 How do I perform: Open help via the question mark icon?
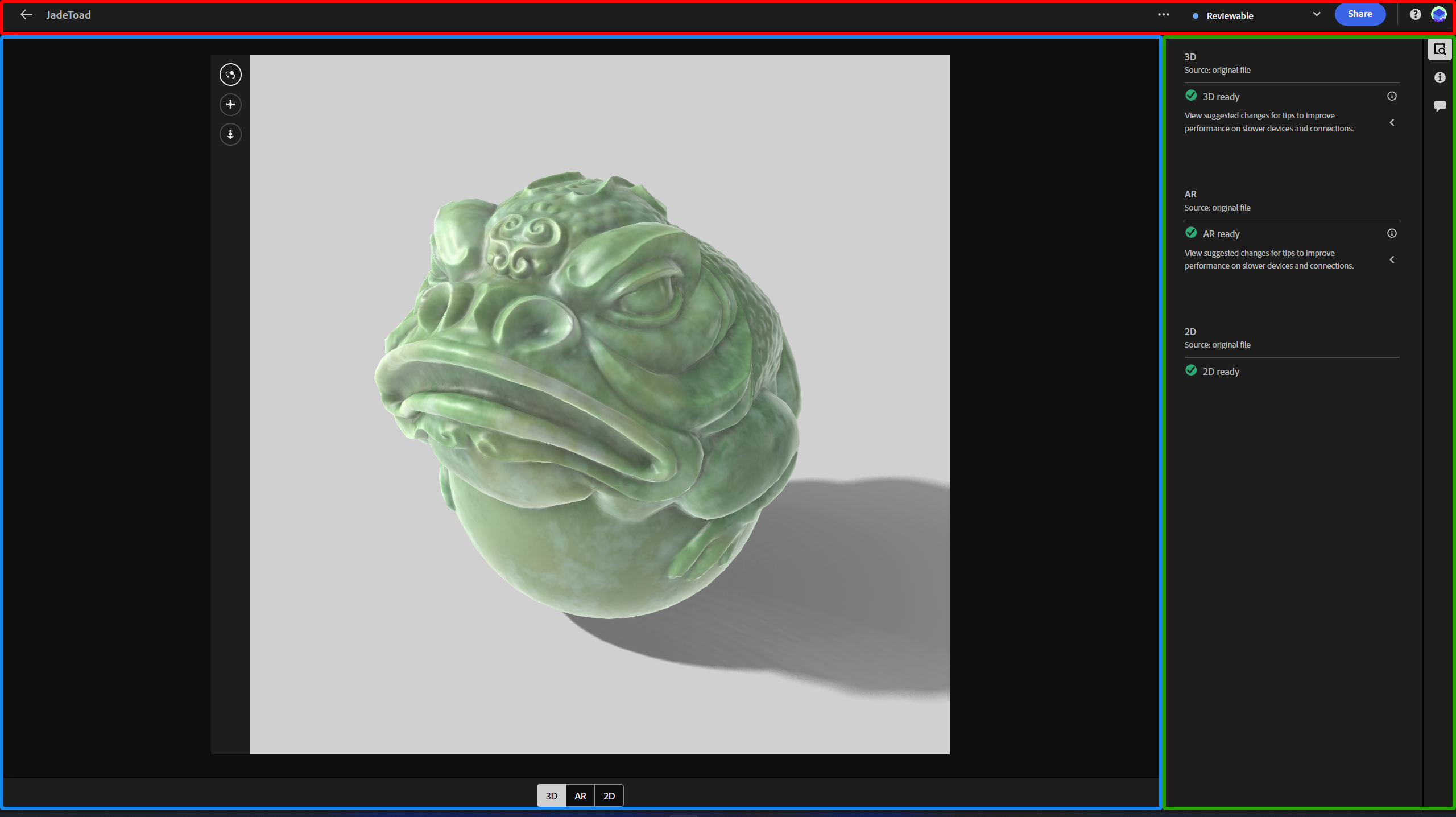click(1414, 14)
